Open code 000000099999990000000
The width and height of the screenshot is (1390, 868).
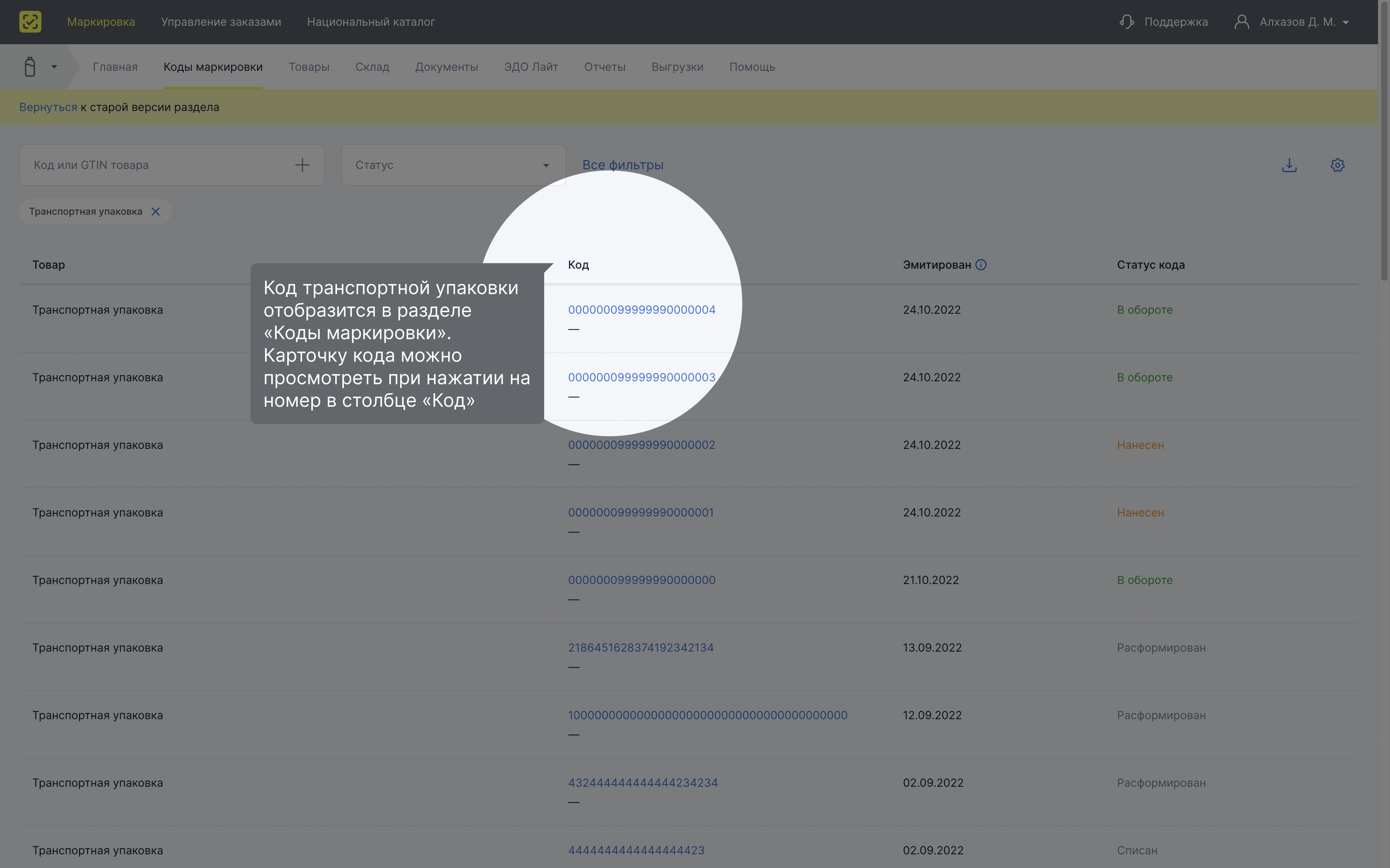(x=642, y=580)
